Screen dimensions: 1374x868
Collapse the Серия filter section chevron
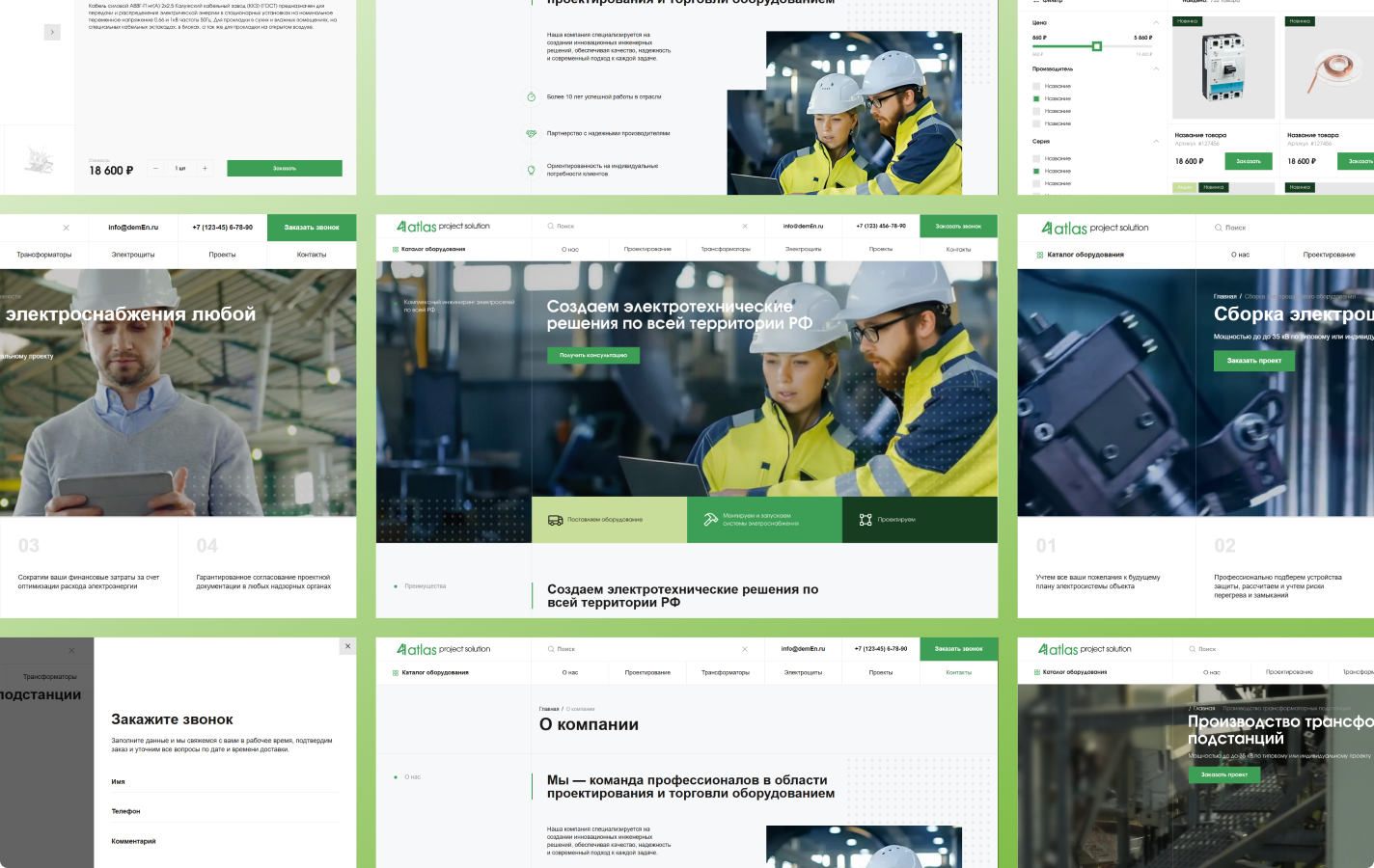click(x=1156, y=141)
